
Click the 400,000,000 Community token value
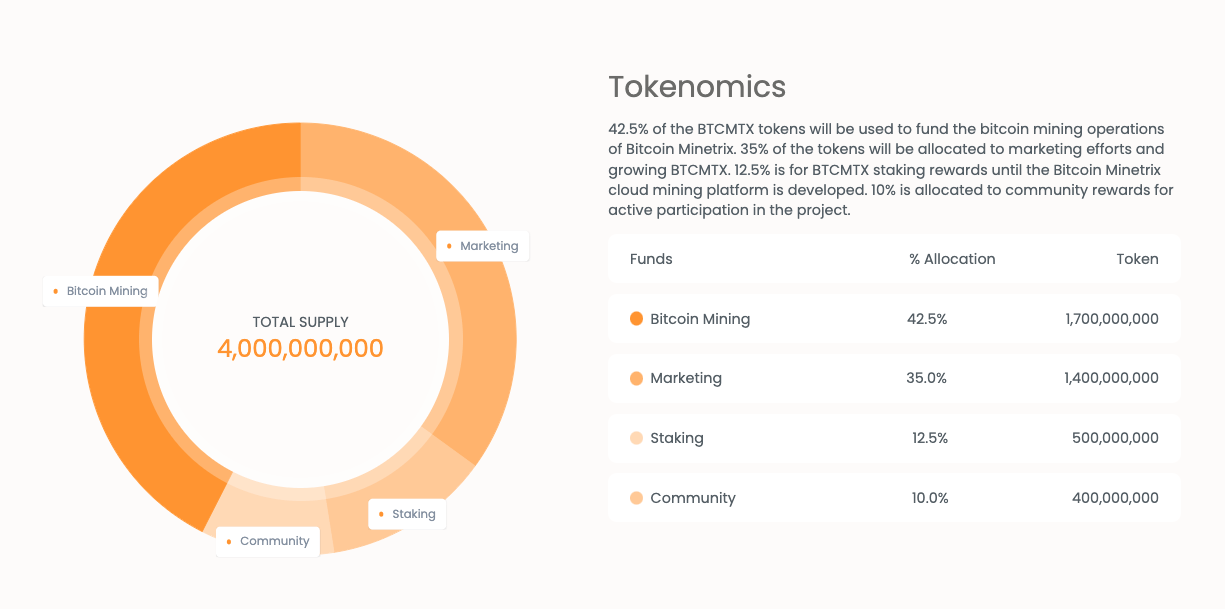click(x=1115, y=498)
